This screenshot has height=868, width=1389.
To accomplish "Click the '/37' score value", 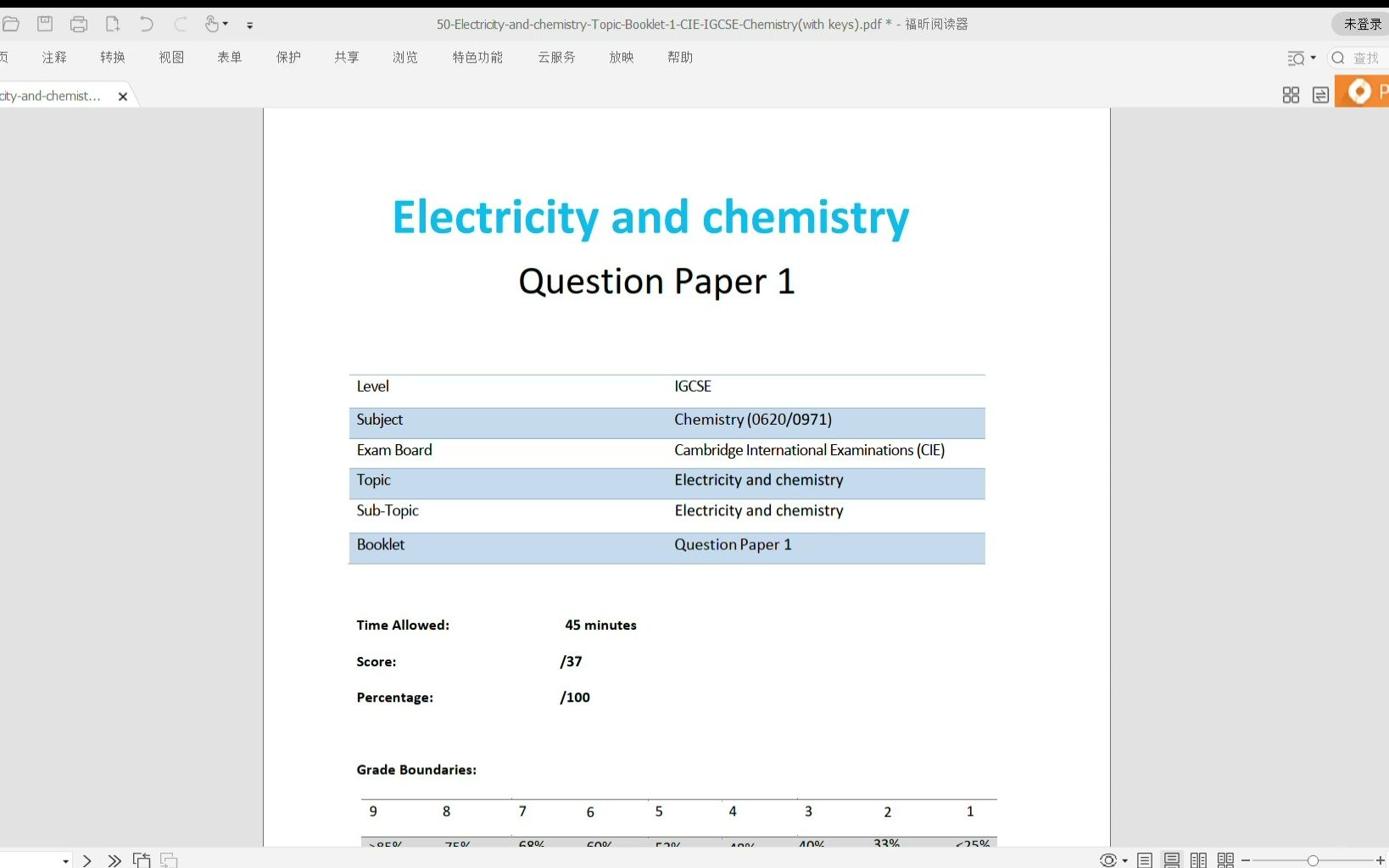I will point(571,661).
